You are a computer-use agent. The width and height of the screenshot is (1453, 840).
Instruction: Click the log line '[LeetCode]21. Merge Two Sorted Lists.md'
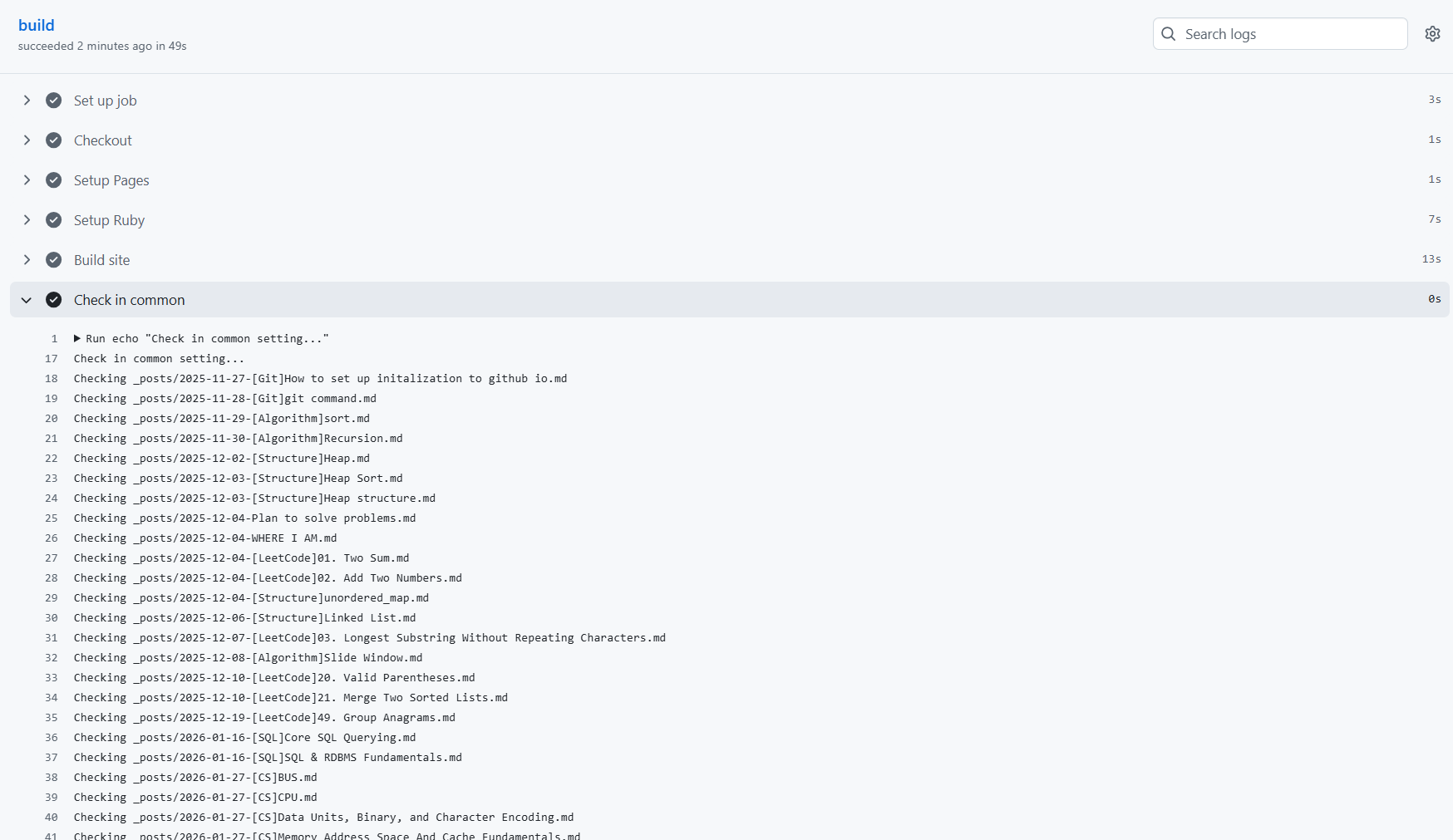(x=291, y=698)
